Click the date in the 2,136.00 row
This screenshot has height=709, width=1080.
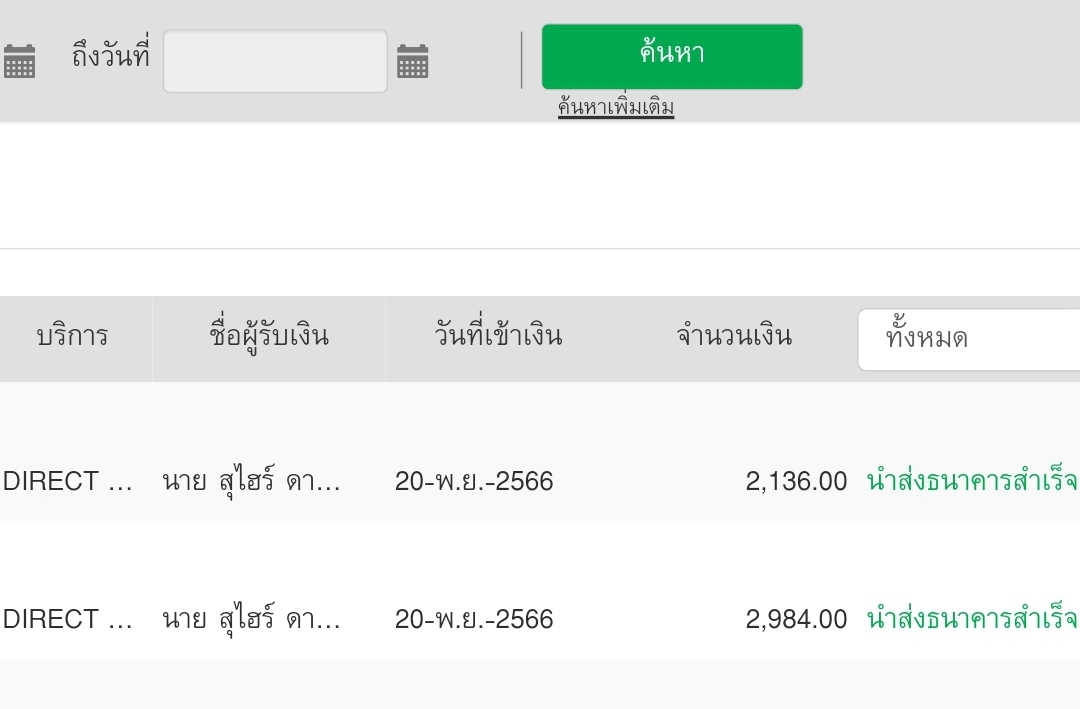tap(474, 482)
